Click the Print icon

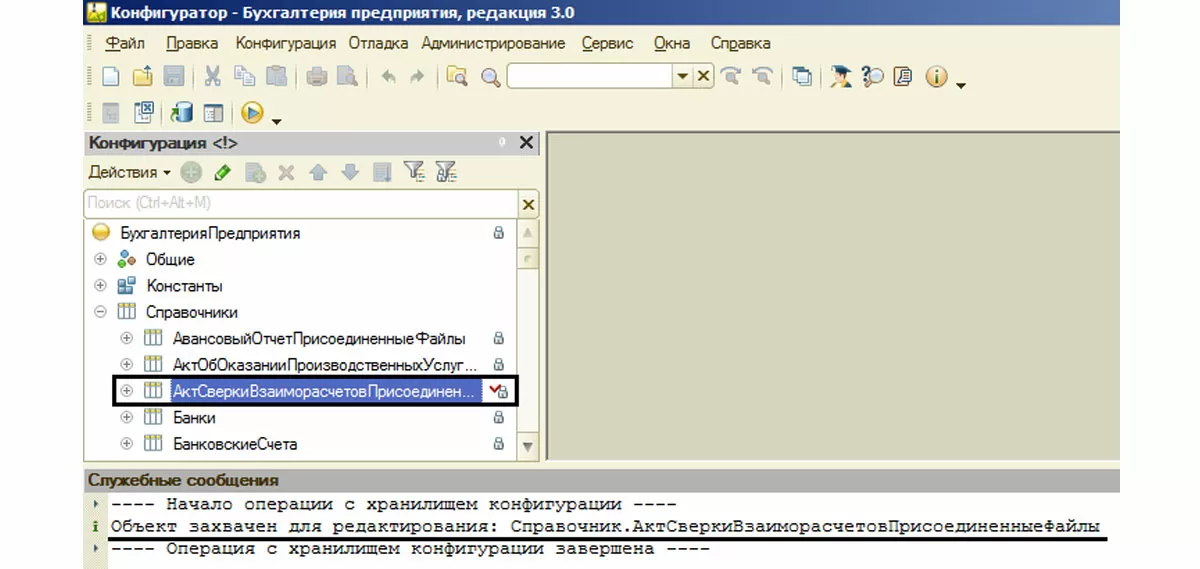point(316,76)
